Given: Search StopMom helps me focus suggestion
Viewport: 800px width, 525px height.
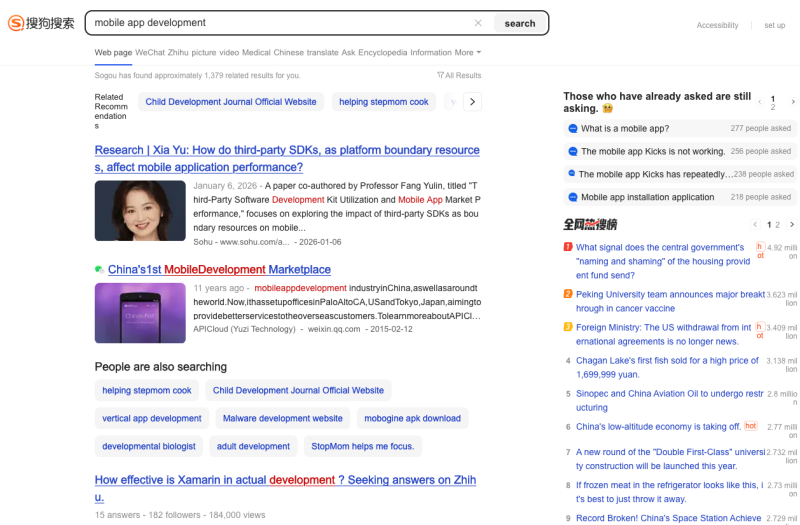Looking at the screenshot, I should tap(363, 446).
